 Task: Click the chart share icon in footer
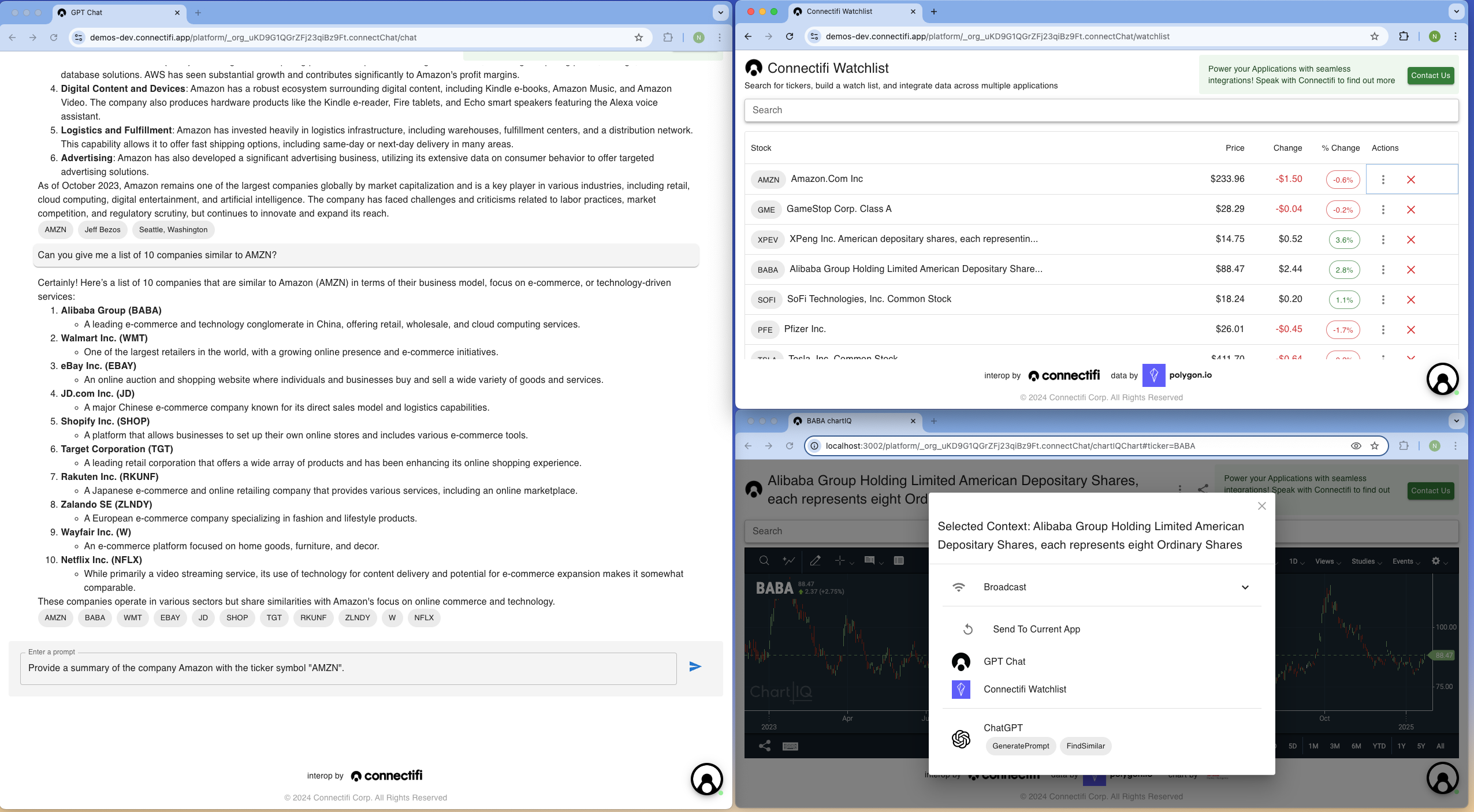click(x=764, y=746)
